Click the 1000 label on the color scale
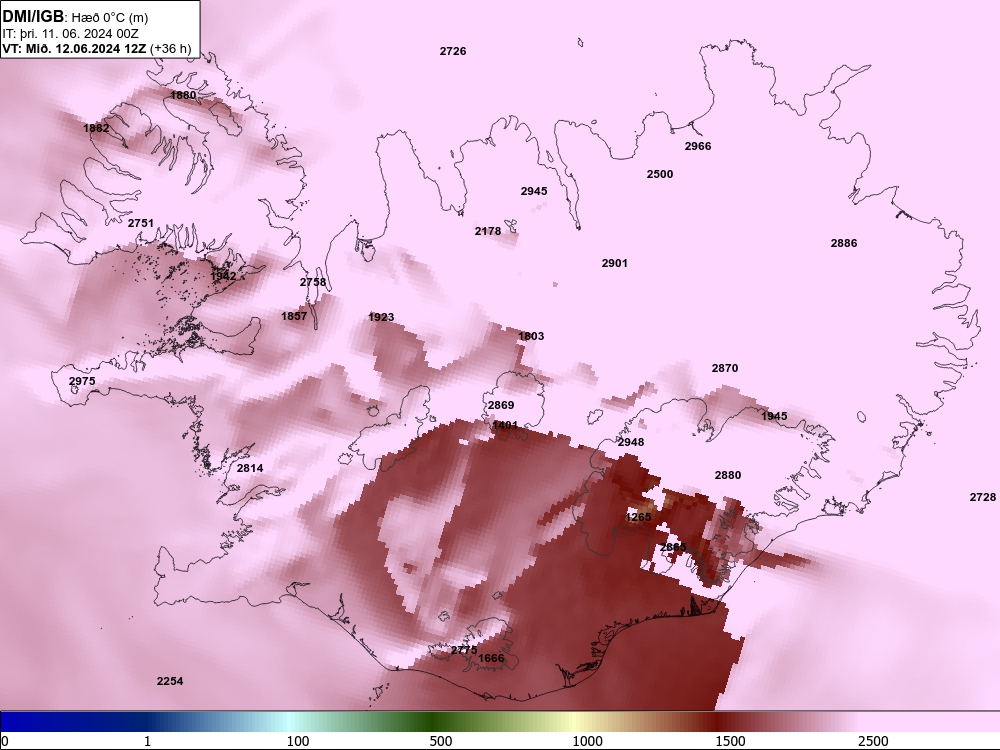1000x750 pixels. coord(587,741)
